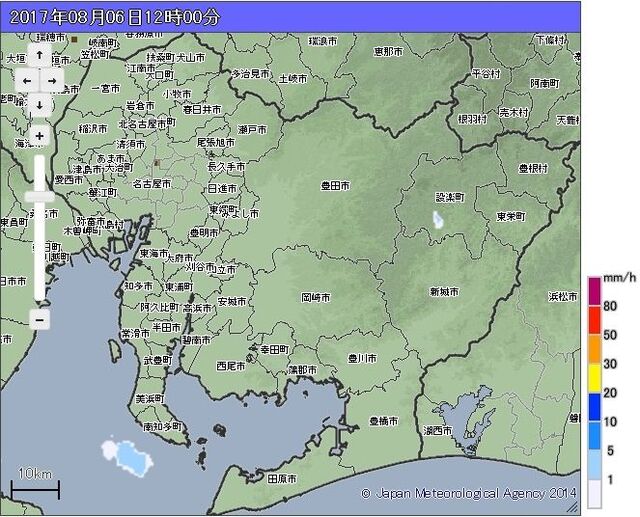
Task: Click the 設楽町 map label
Action: coord(450,197)
